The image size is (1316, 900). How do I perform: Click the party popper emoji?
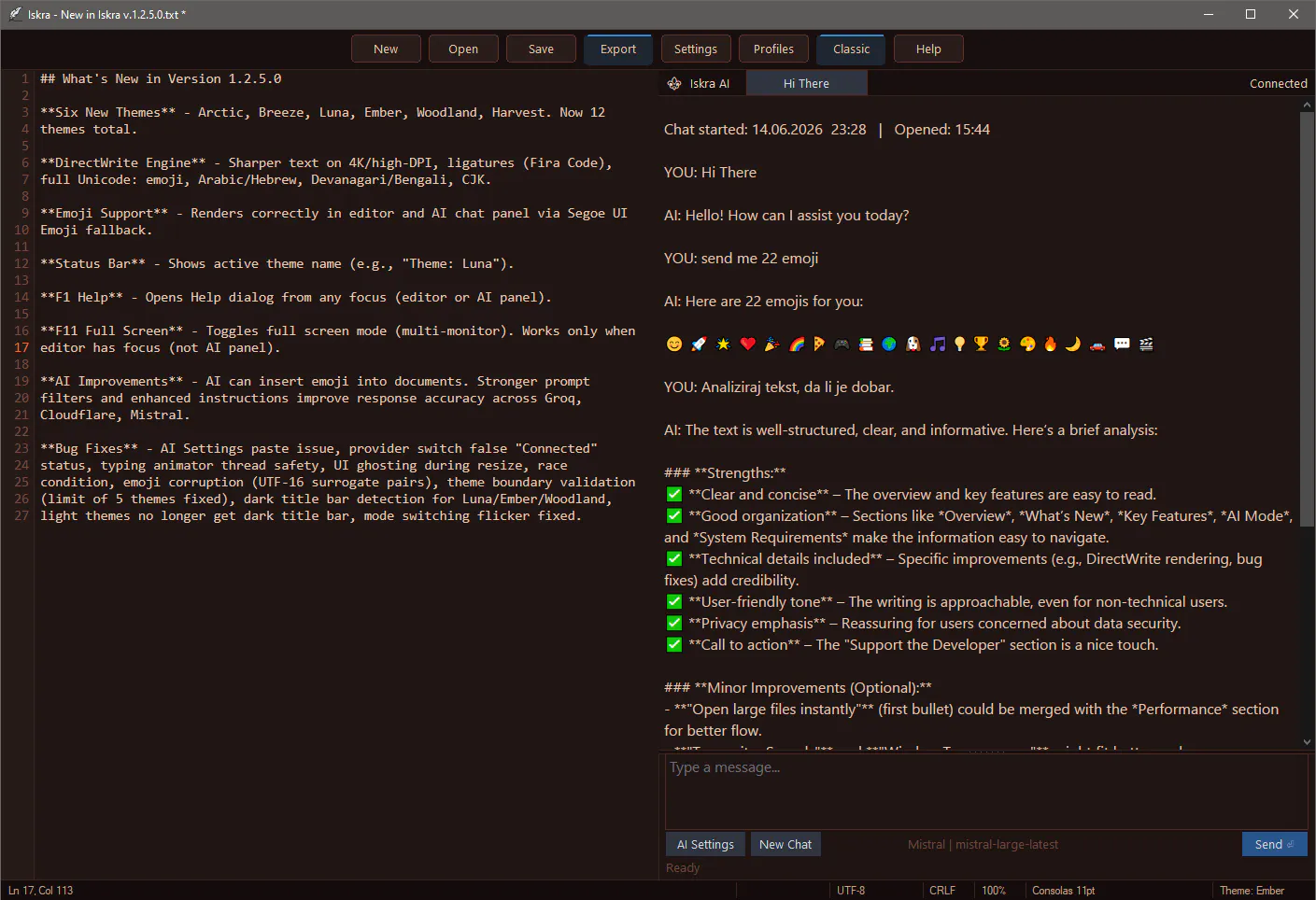click(x=772, y=344)
